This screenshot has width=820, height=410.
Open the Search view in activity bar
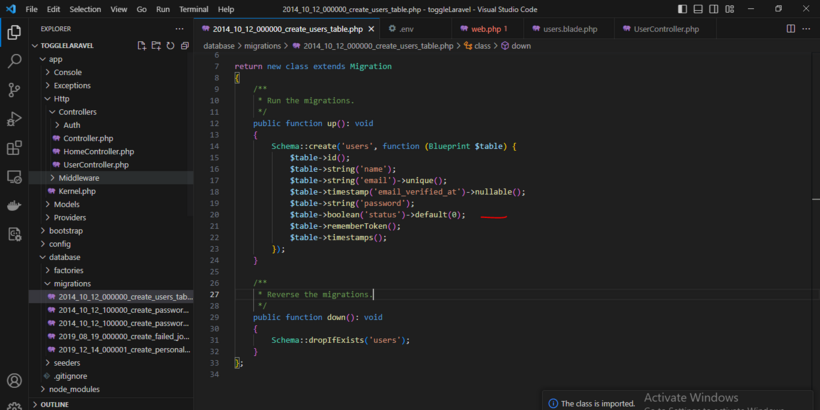coord(14,61)
